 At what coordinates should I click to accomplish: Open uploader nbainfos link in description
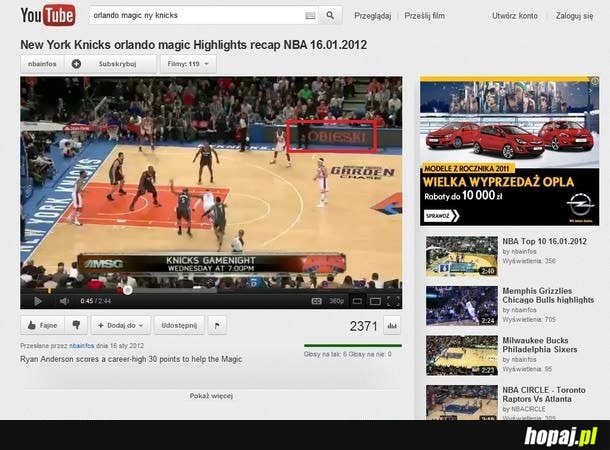[82, 346]
